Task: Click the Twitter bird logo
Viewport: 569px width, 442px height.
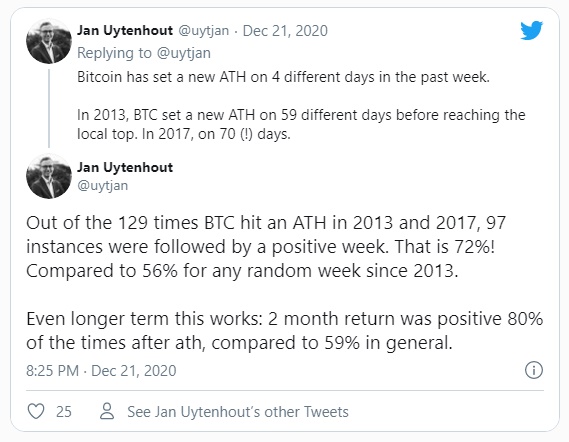Action: pos(531,30)
